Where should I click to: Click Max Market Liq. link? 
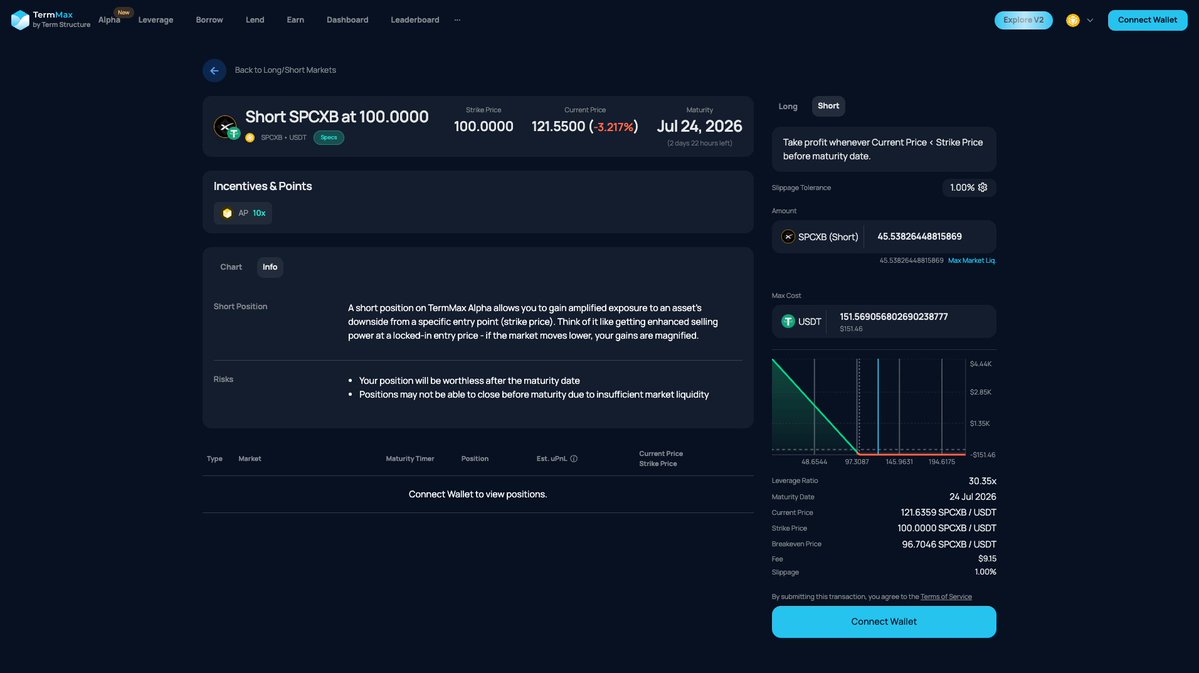[972, 261]
